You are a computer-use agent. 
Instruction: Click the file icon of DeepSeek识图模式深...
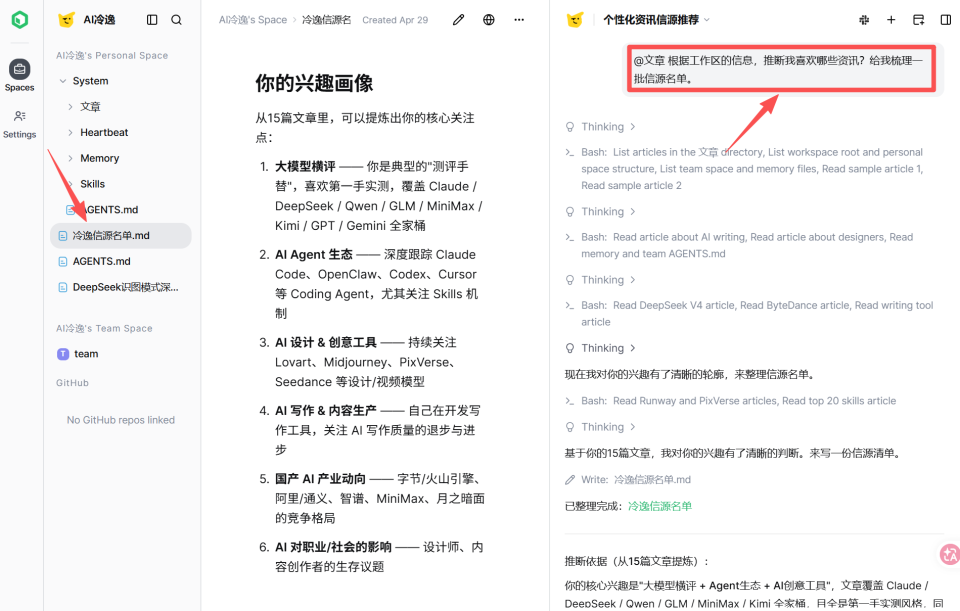62,287
